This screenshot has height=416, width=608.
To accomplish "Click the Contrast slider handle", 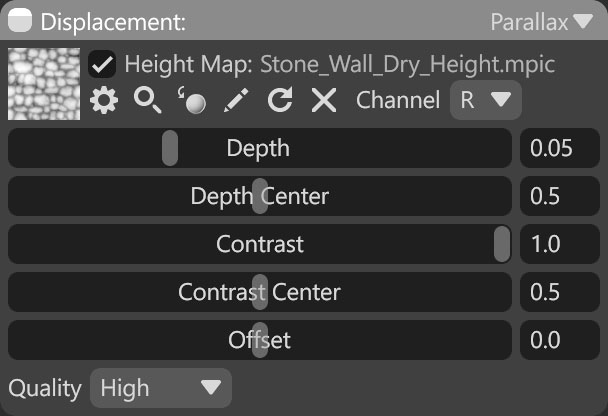I will click(x=502, y=244).
